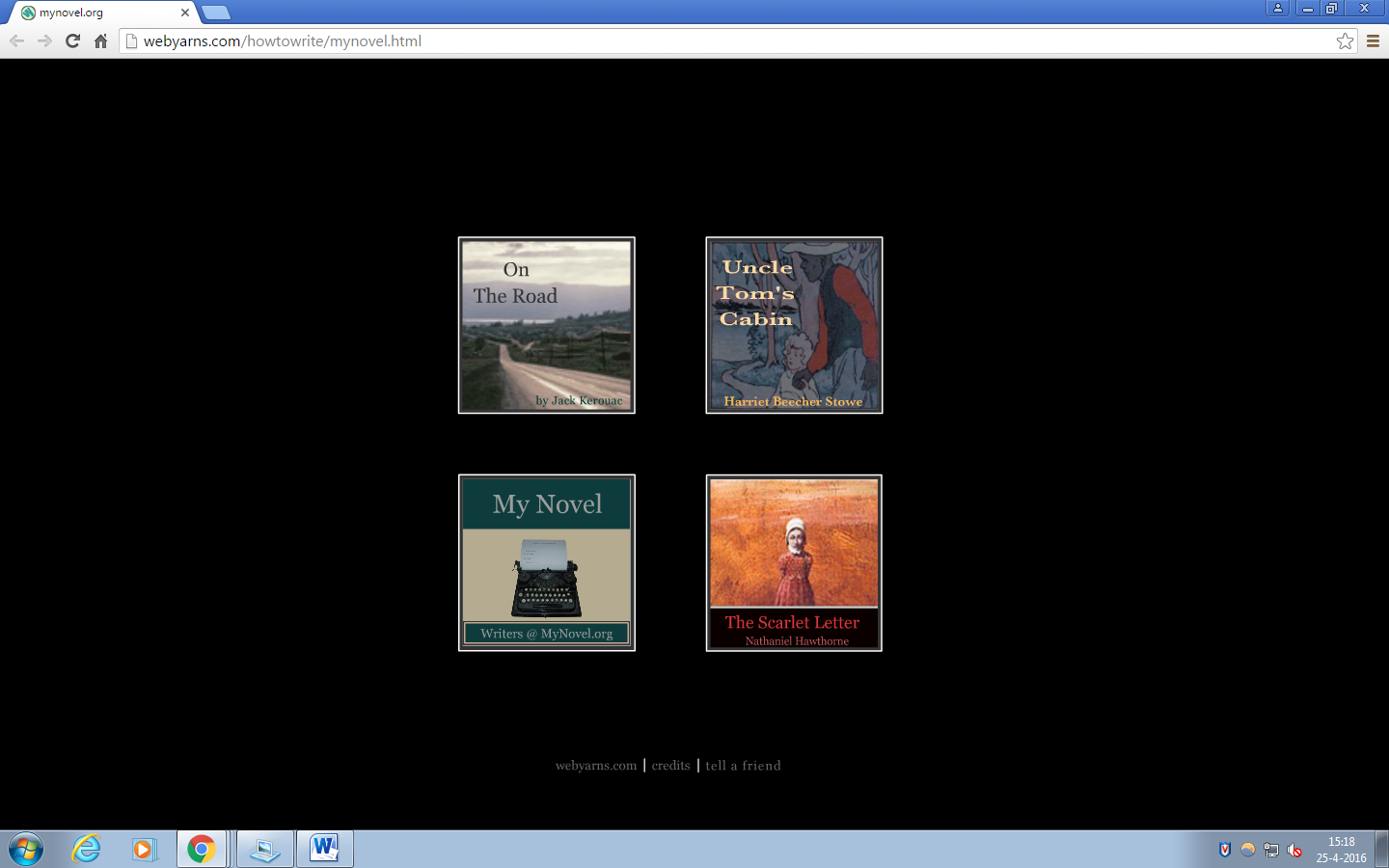Click the browser forward arrow
This screenshot has height=868, width=1389.
tap(44, 41)
